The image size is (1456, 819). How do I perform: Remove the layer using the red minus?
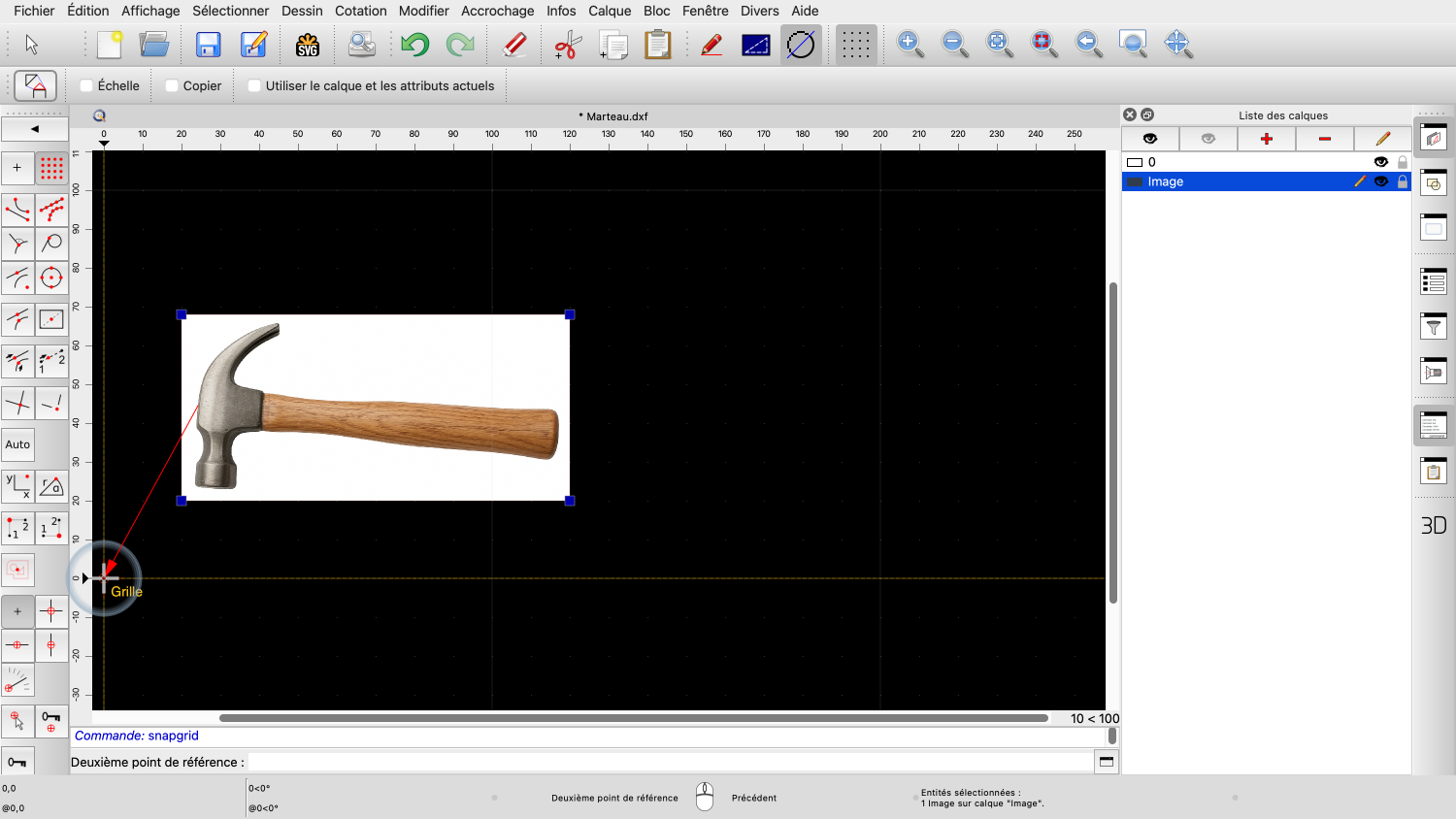coord(1324,139)
